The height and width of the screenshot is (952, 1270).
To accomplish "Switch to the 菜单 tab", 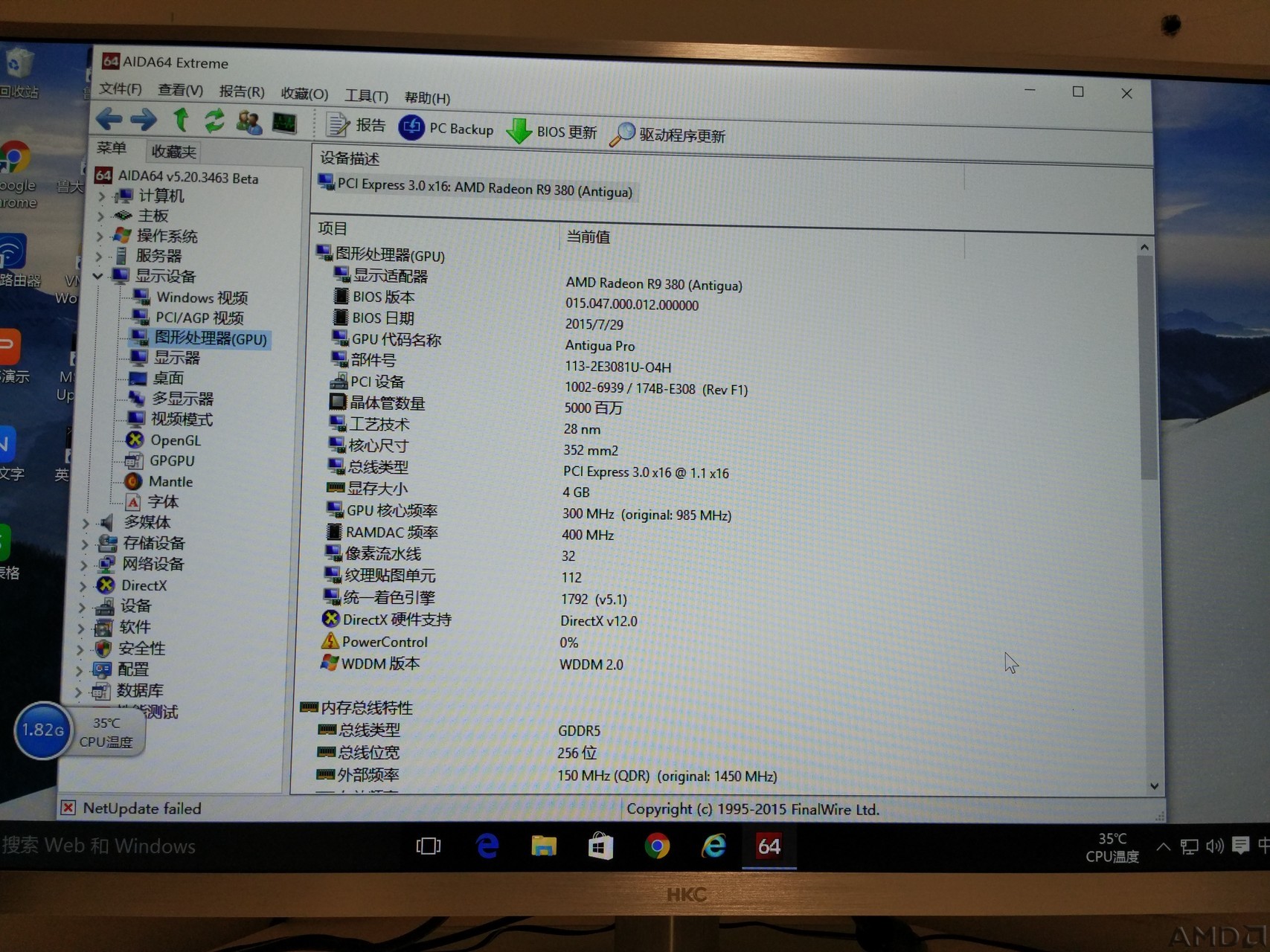I will coord(112,148).
